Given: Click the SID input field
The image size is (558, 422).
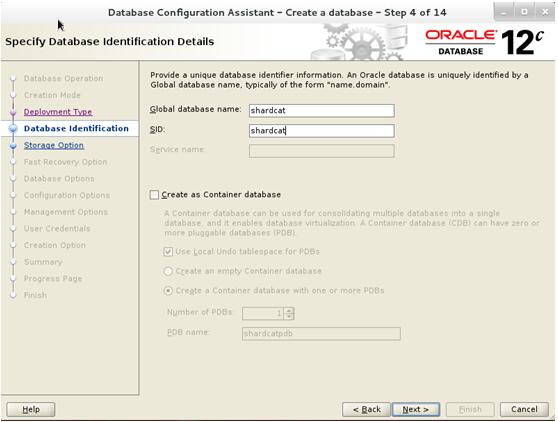Looking at the screenshot, I should point(322,131).
